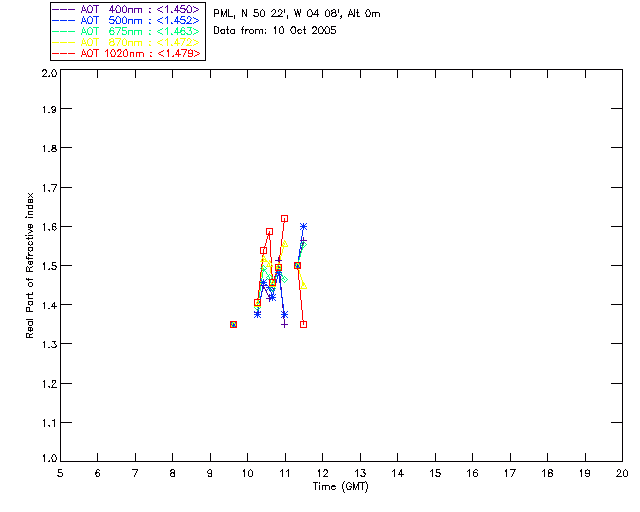The image size is (640, 512).
Task: Click the 14 label on time axis
Action: tap(398, 473)
